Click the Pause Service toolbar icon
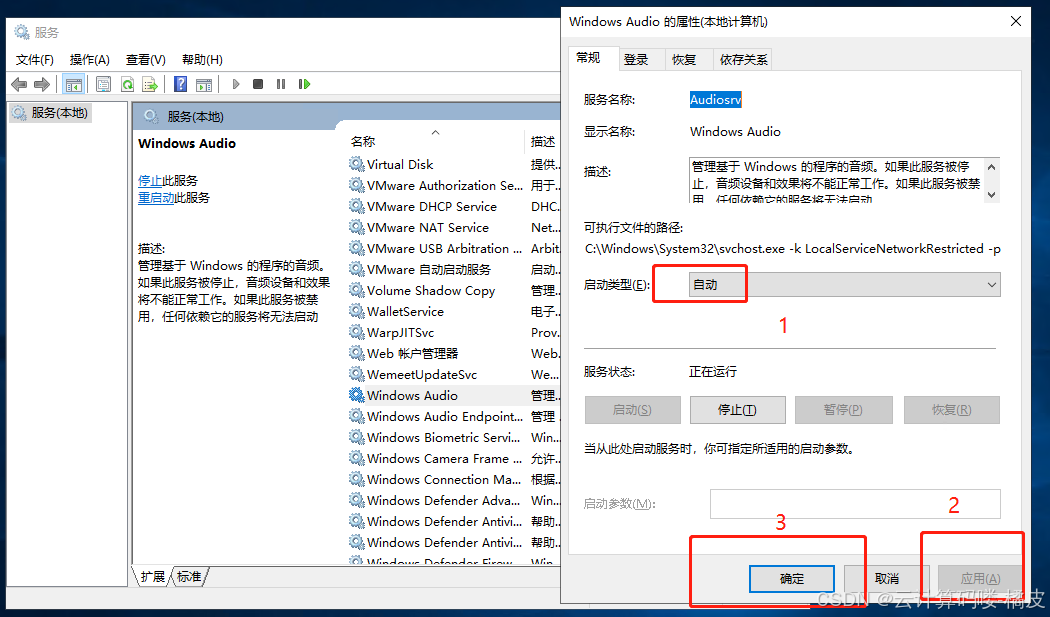 point(281,84)
